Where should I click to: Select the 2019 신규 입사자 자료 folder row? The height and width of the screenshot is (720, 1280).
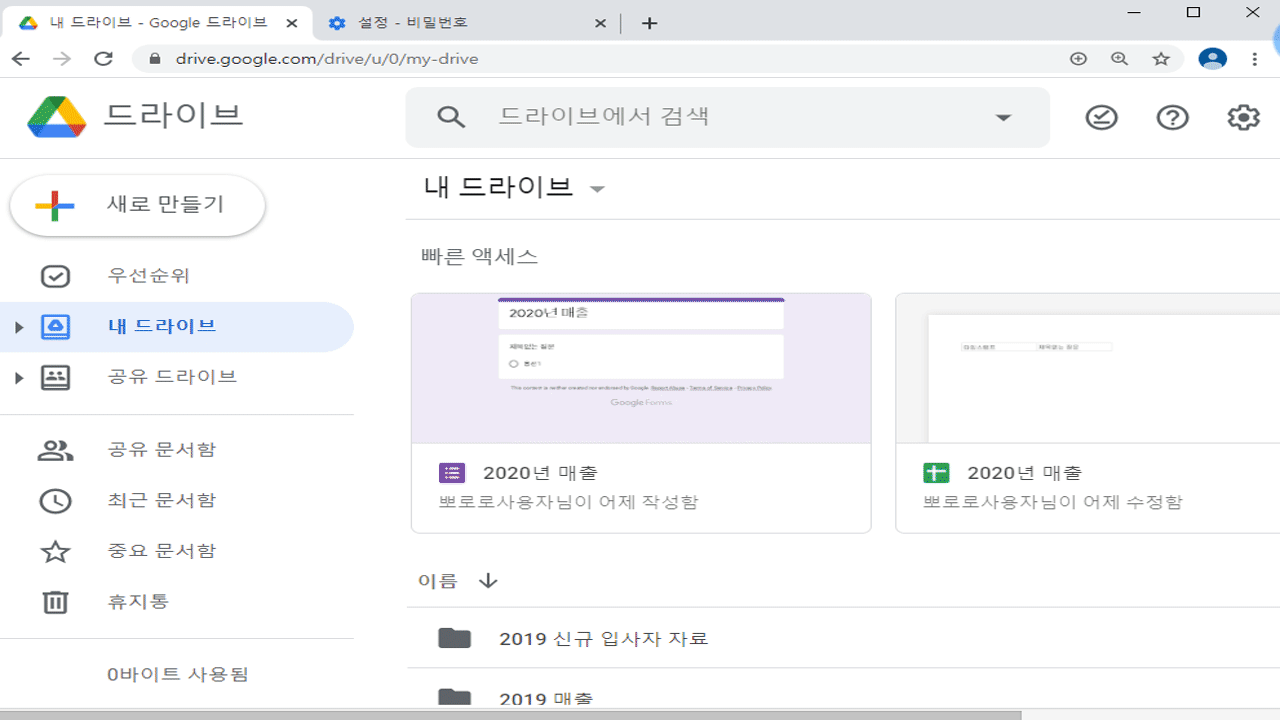pos(843,638)
